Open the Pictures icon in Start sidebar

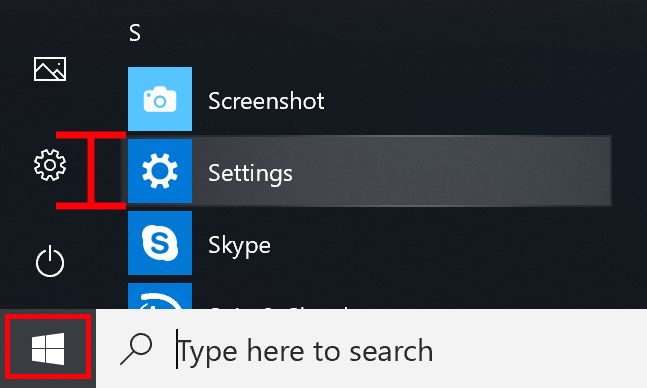tap(50, 69)
